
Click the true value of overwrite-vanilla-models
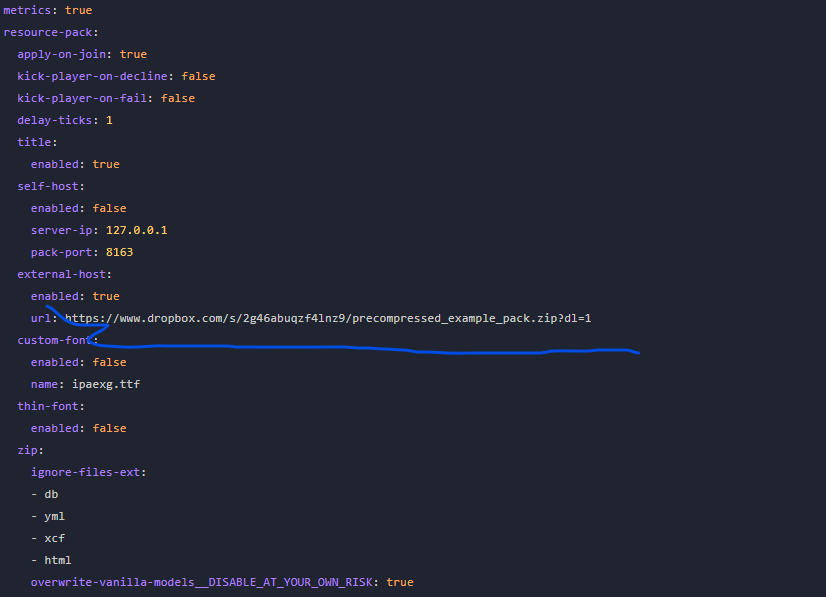click(x=400, y=582)
